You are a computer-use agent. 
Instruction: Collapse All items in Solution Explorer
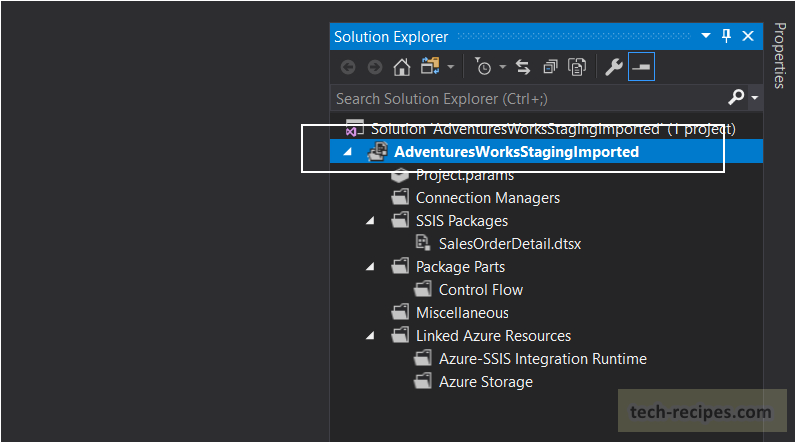click(x=550, y=67)
